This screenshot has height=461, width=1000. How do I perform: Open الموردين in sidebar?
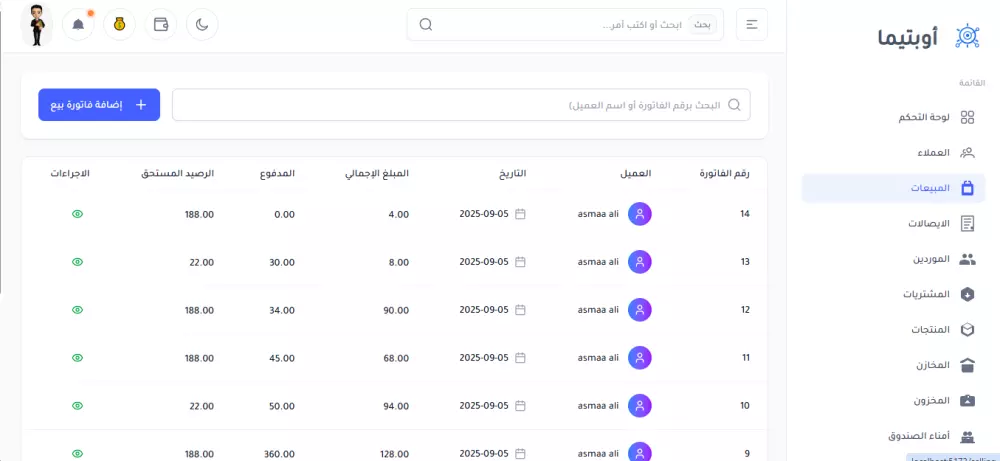pos(893,259)
